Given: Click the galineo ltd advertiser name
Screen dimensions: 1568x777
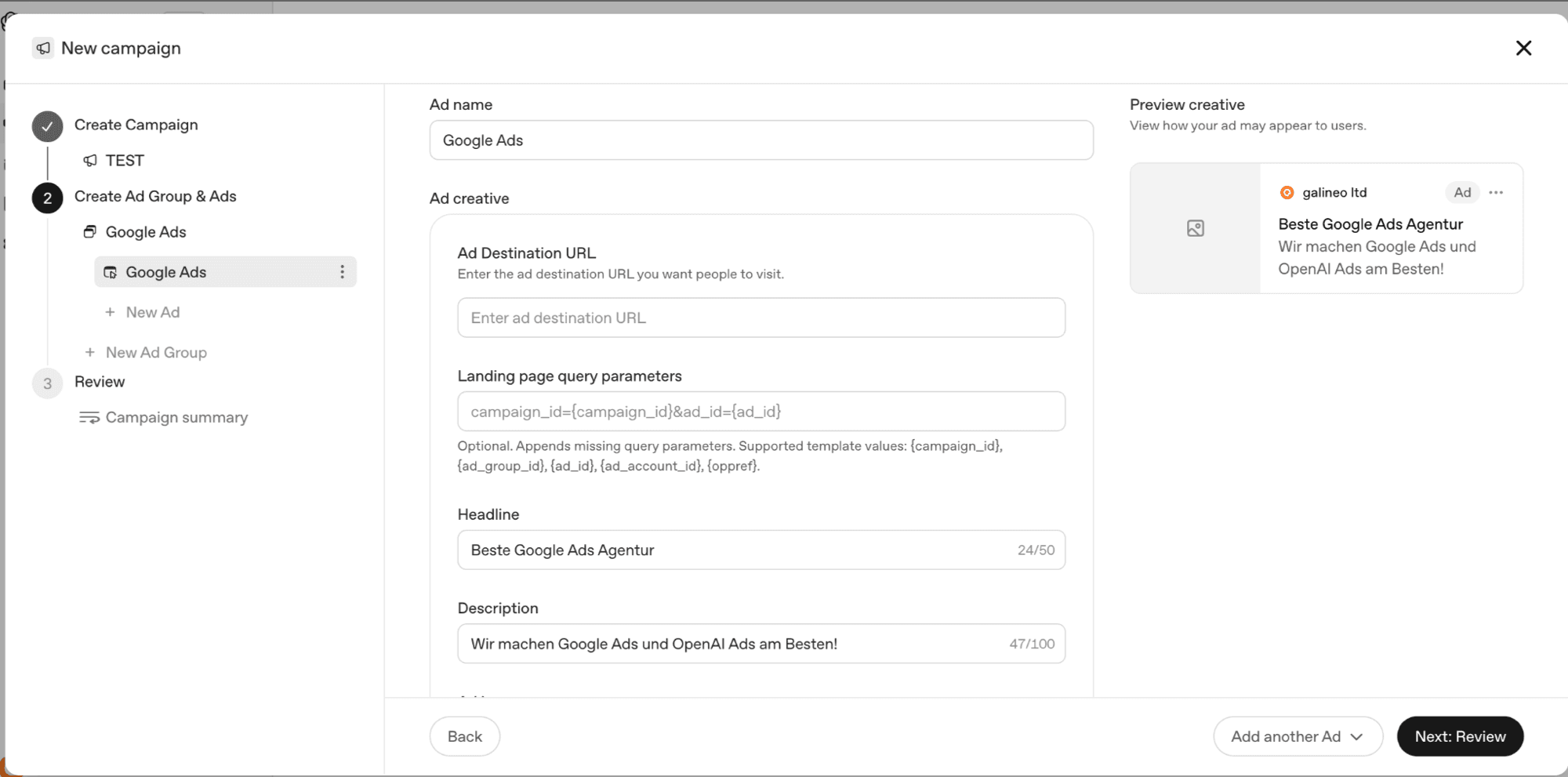Looking at the screenshot, I should coord(1334,193).
